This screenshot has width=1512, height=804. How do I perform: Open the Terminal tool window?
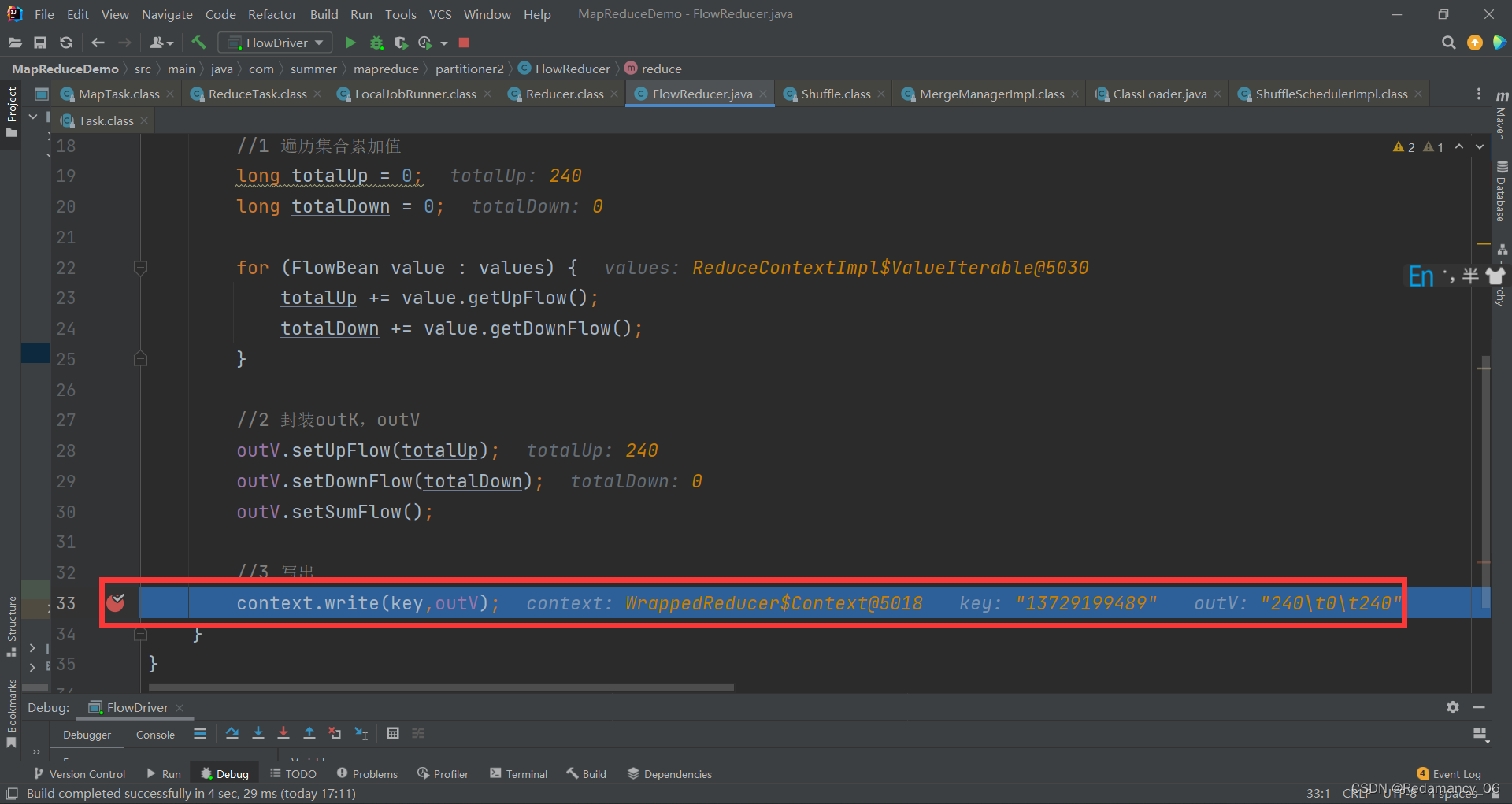click(x=518, y=774)
